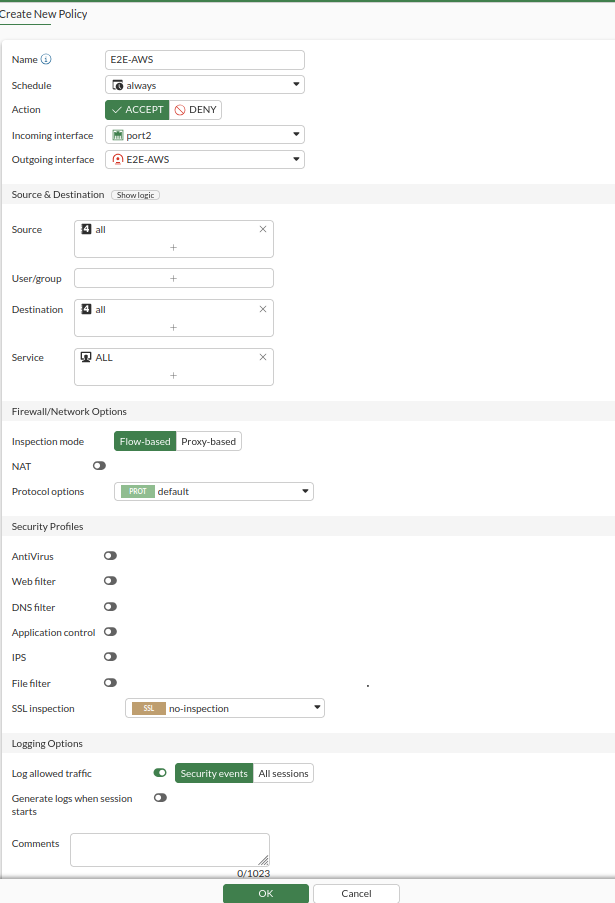Screen dimensions: 615x903
Task: Select All sessions logging option
Action: [283, 773]
